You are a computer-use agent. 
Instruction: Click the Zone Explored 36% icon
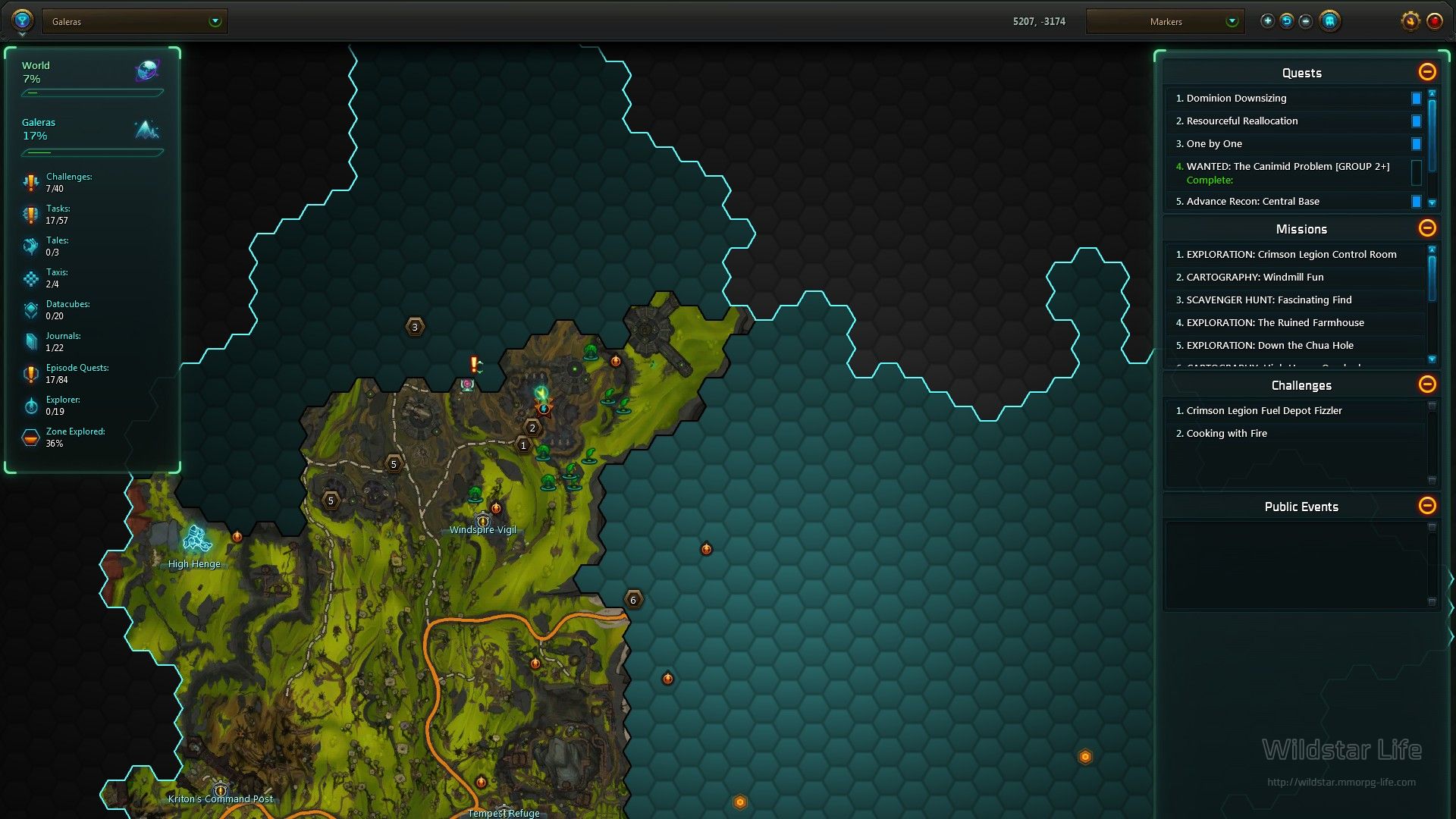tap(30, 438)
